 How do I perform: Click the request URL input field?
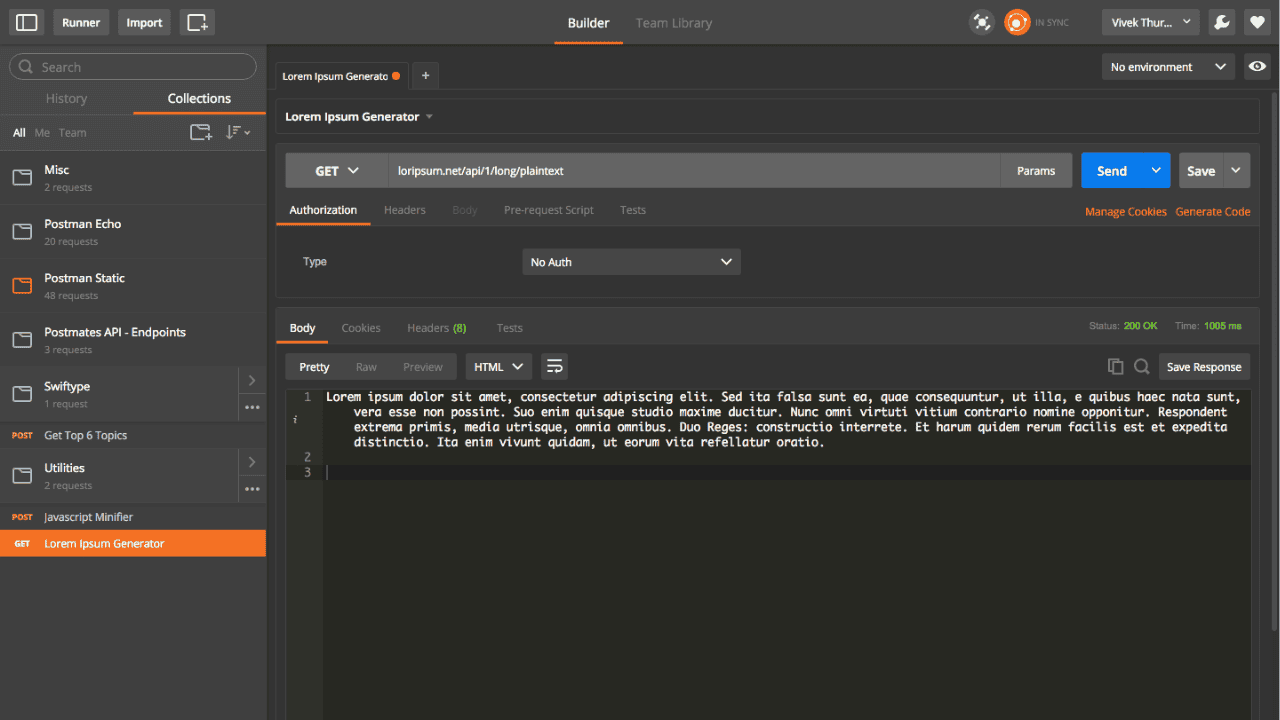click(x=695, y=171)
